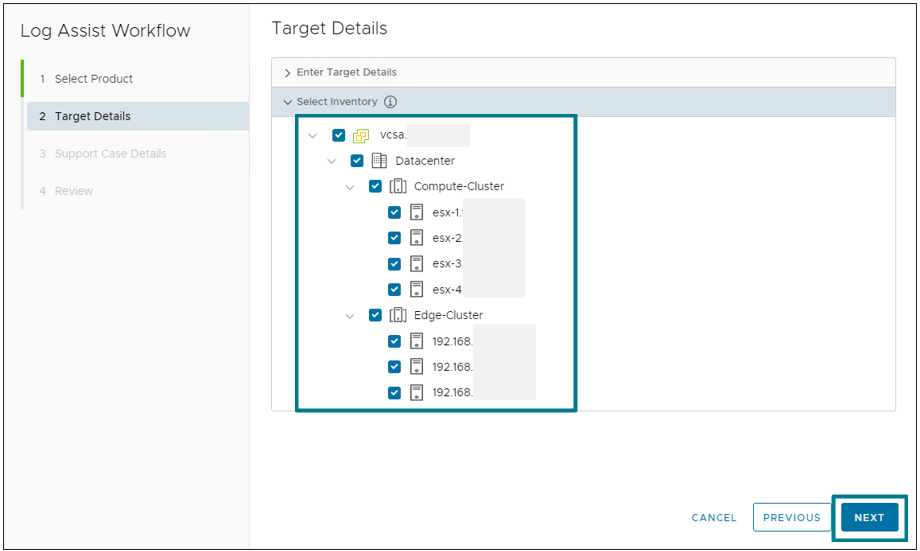The image size is (920, 551).
Task: Click the vCenter icon next to vcsa
Action: [x=362, y=136]
